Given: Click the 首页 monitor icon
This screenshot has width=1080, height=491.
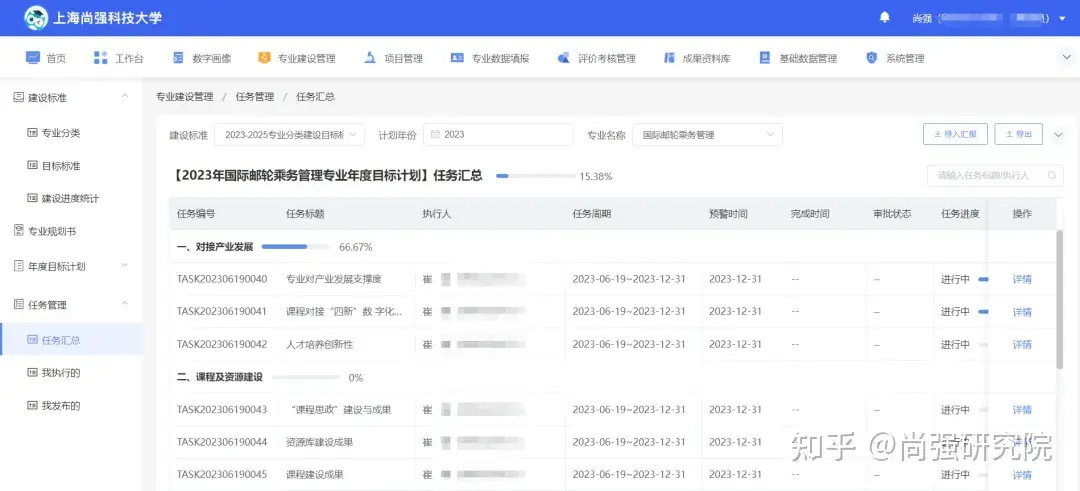Looking at the screenshot, I should 32,58.
